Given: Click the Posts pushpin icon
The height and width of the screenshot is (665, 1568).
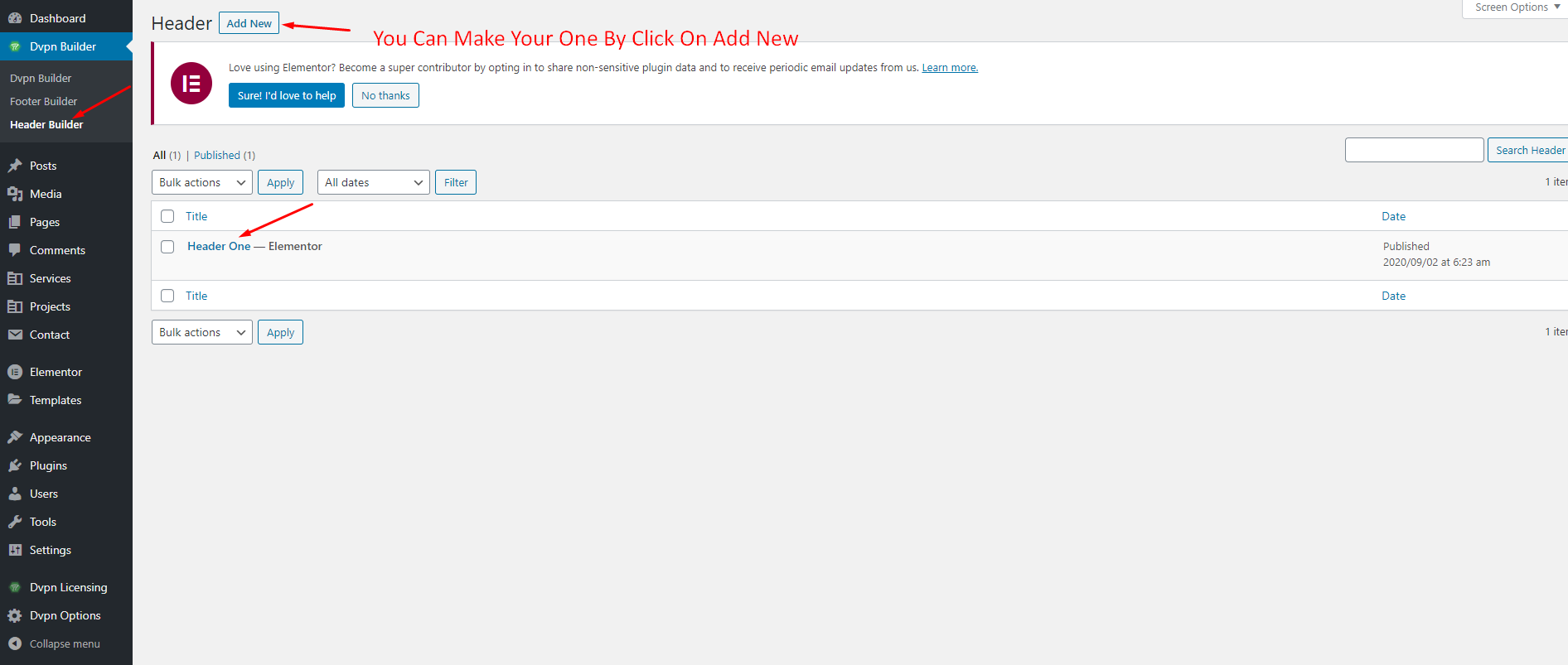Looking at the screenshot, I should click(x=15, y=166).
